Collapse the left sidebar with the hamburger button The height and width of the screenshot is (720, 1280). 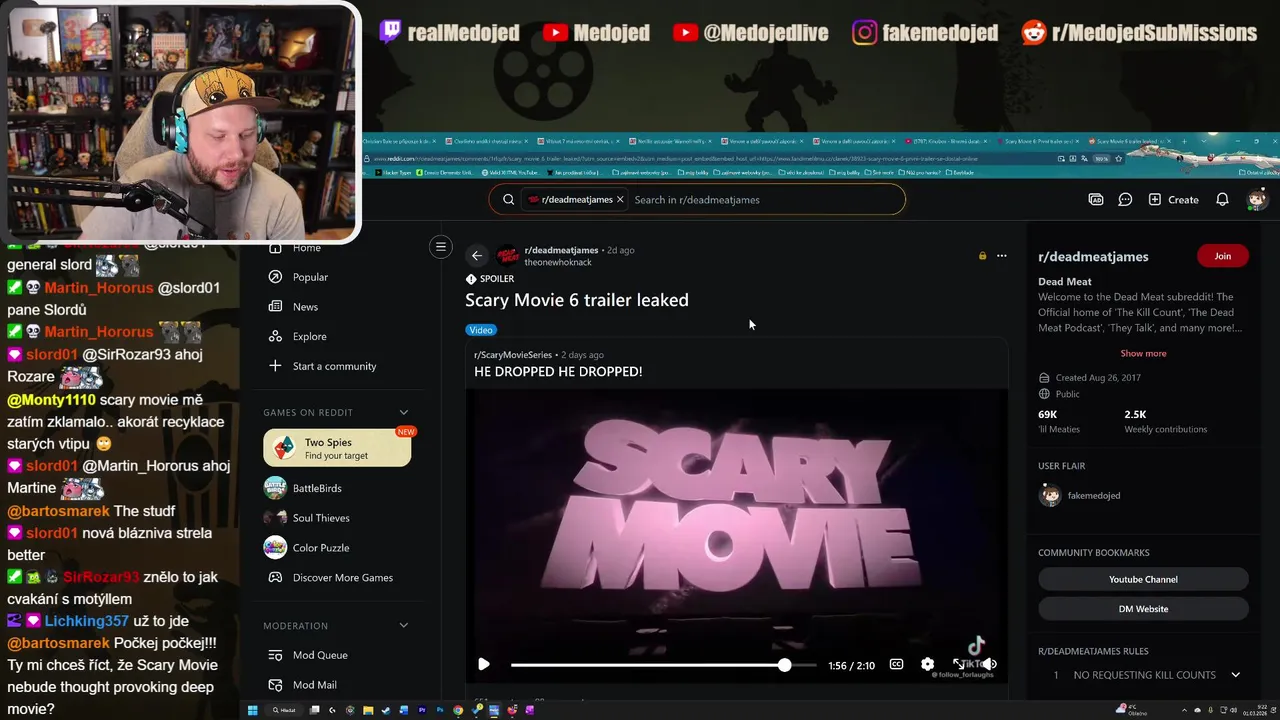(x=441, y=247)
